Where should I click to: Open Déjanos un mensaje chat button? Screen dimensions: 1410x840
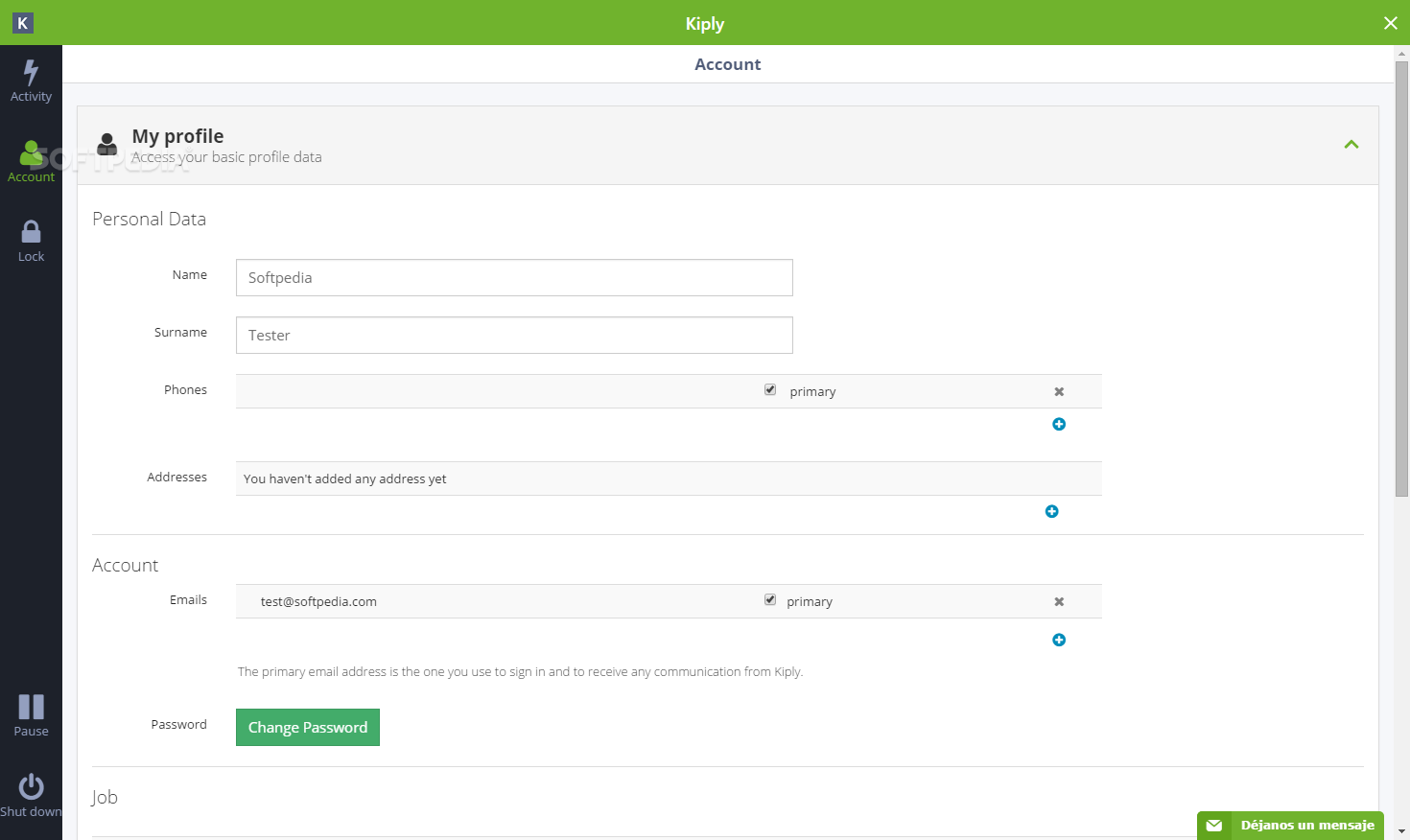click(1290, 826)
